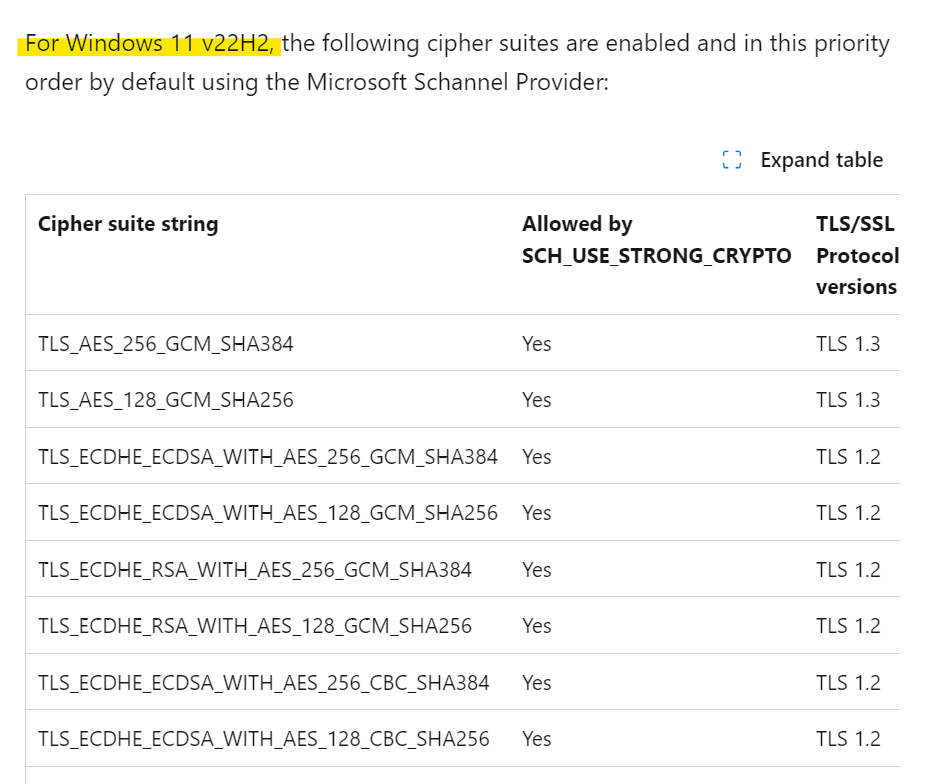The image size is (932, 784).
Task: Click the TLS_ECDHE_ECDSA_WITH_AES_256_GCM_SHA384 cell
Action: point(268,457)
